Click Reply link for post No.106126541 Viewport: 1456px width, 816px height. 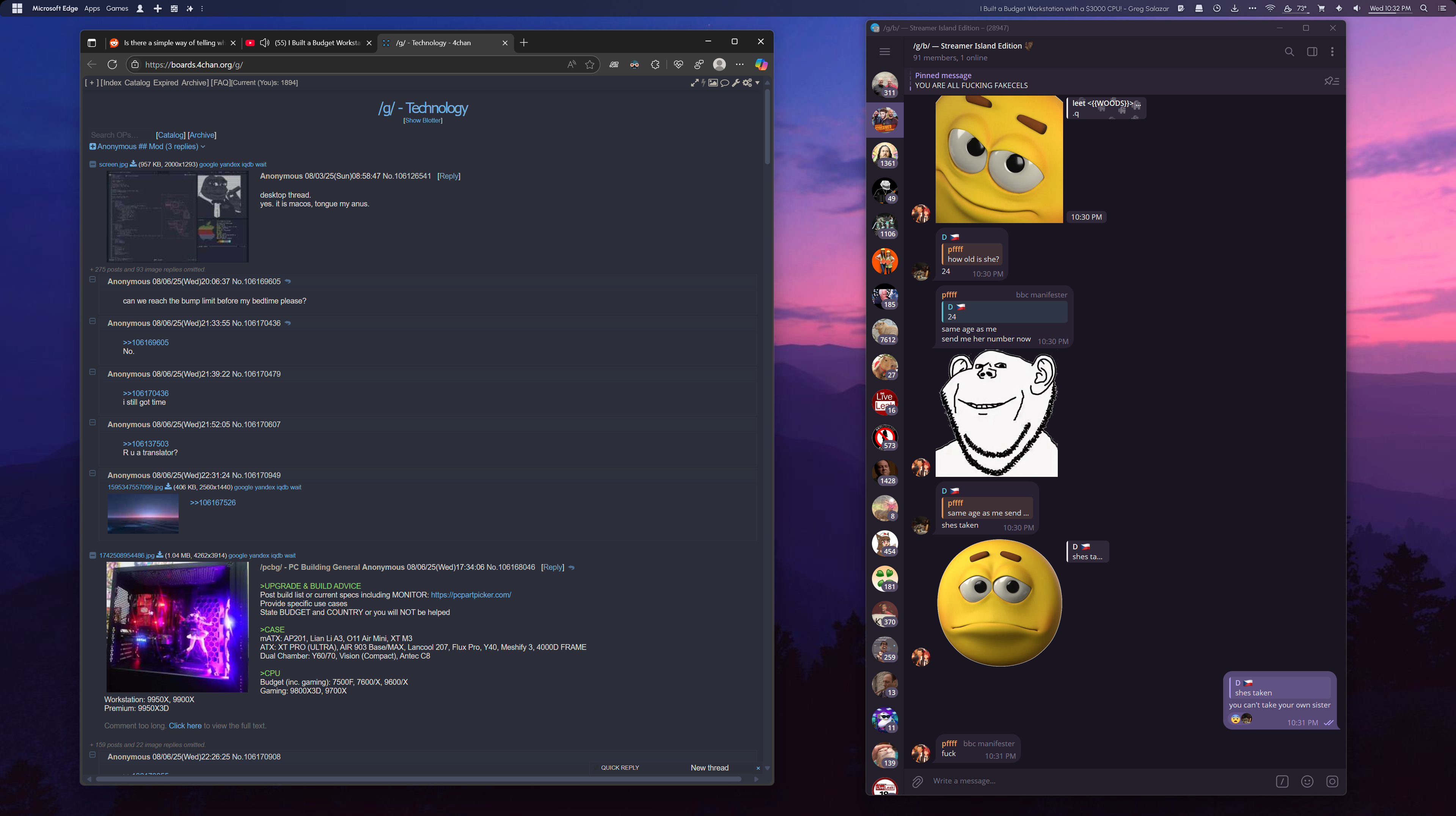click(x=449, y=176)
